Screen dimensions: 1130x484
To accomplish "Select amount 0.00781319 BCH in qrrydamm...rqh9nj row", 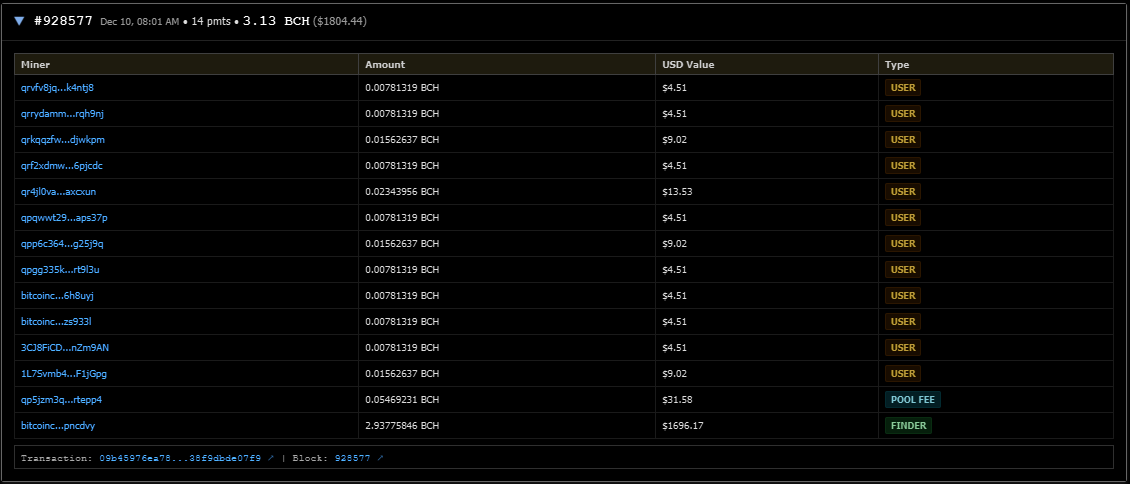I will click(402, 114).
